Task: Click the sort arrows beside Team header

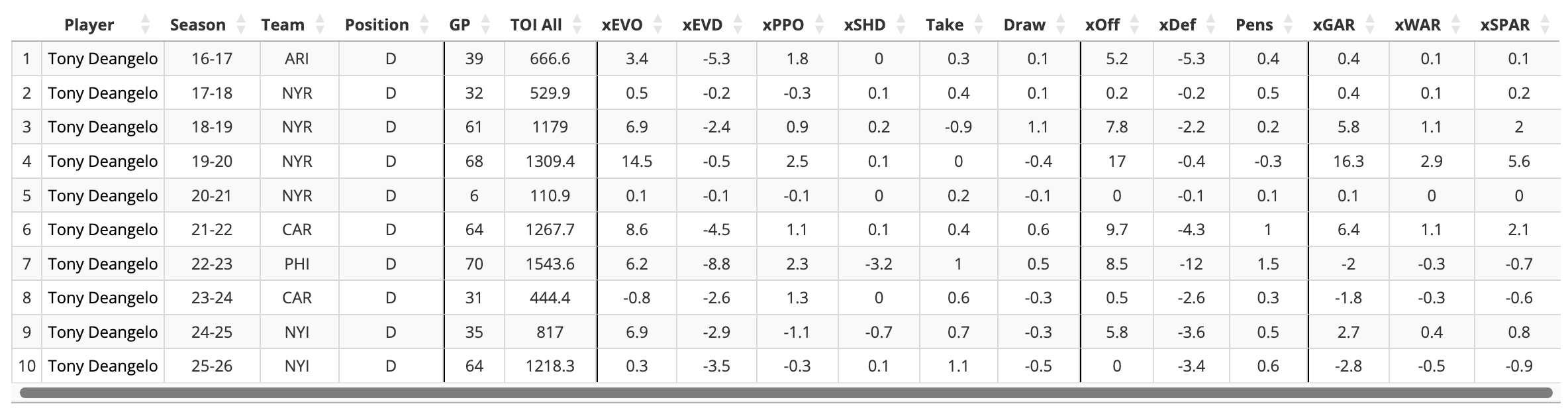Action: pyautogui.click(x=320, y=25)
